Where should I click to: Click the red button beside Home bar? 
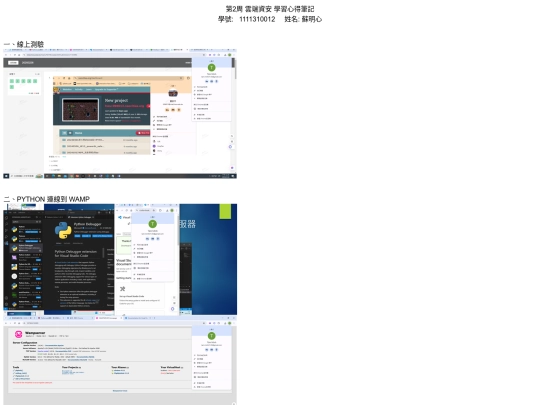(x=143, y=133)
